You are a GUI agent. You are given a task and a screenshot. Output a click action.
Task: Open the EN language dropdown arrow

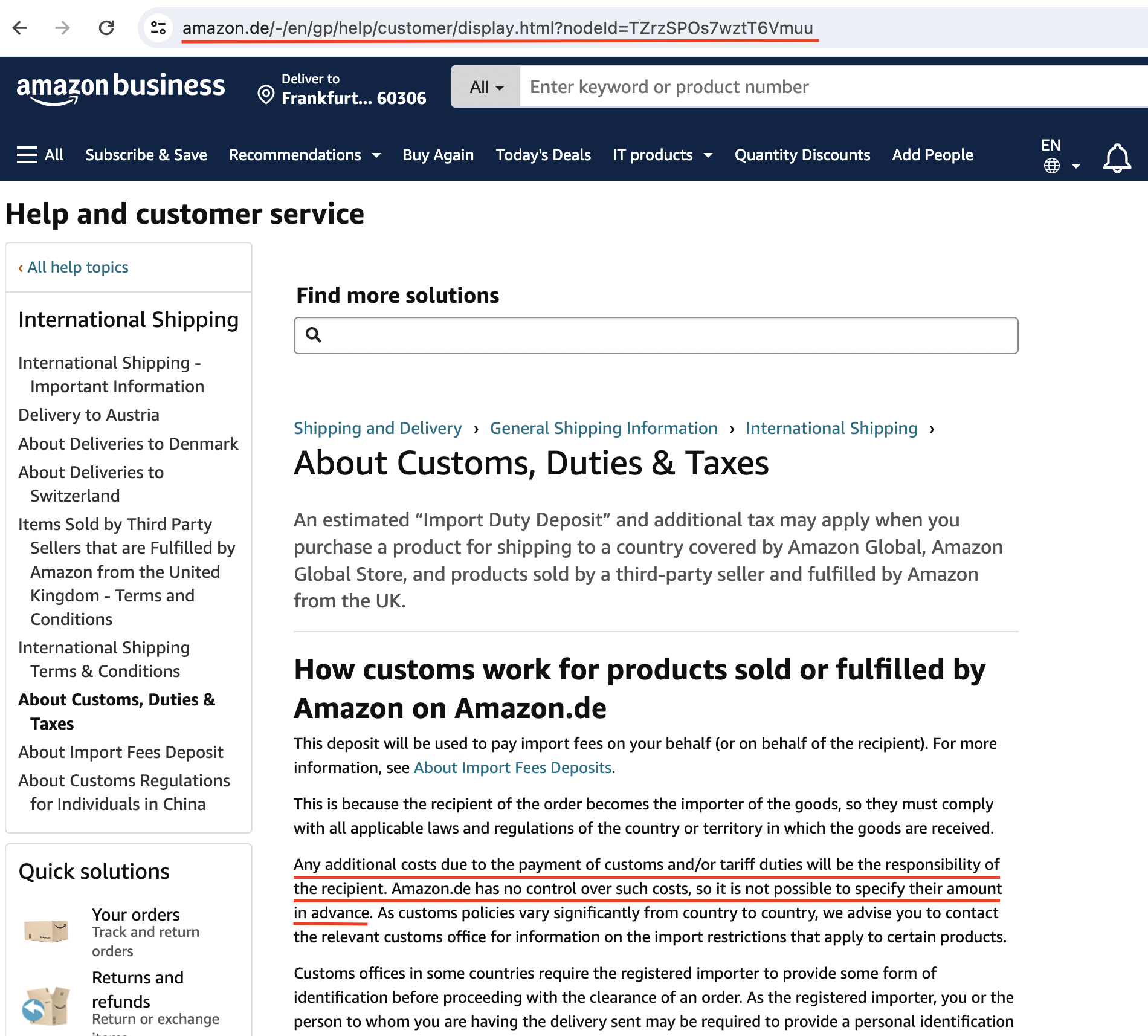(x=1075, y=166)
